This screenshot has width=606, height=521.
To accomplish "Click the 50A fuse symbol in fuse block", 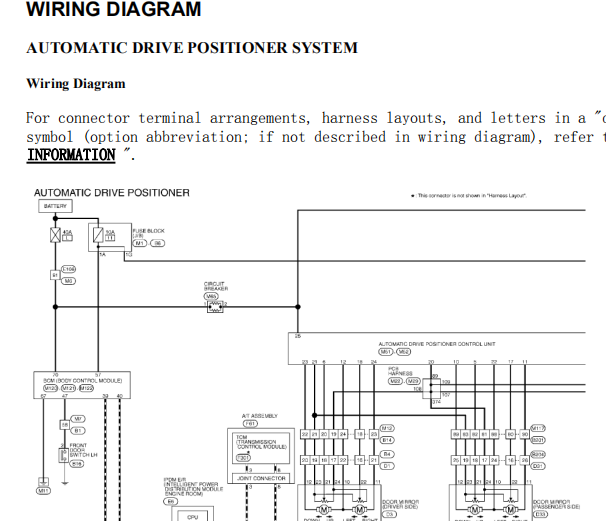I will (99, 235).
